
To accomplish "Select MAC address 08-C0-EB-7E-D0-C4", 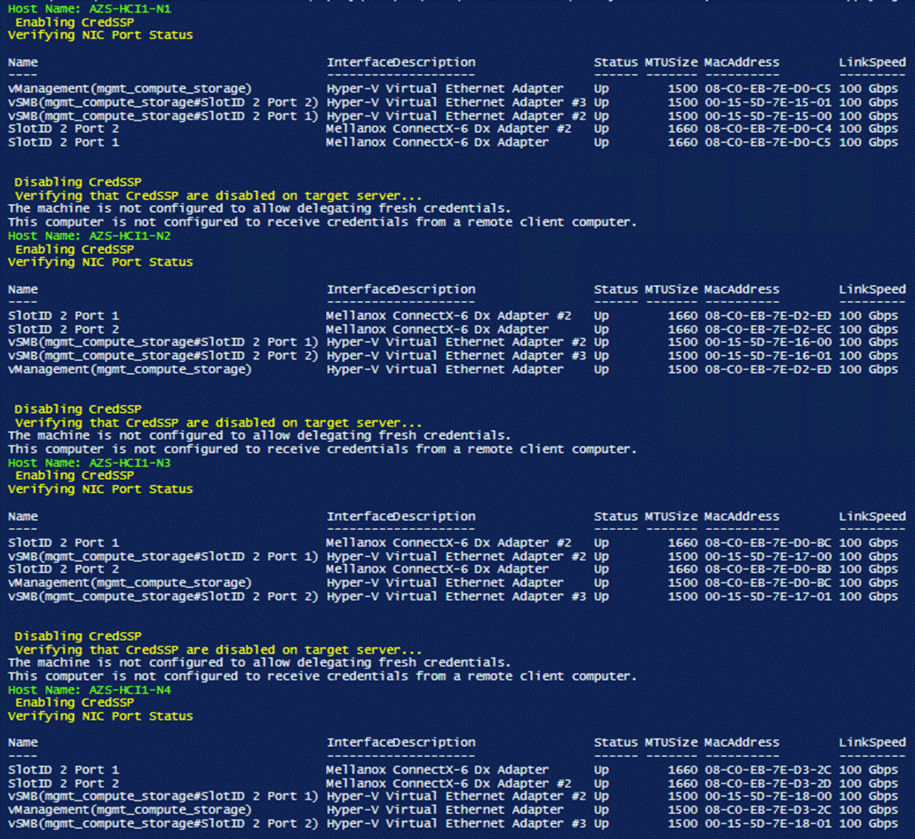I will [x=767, y=128].
